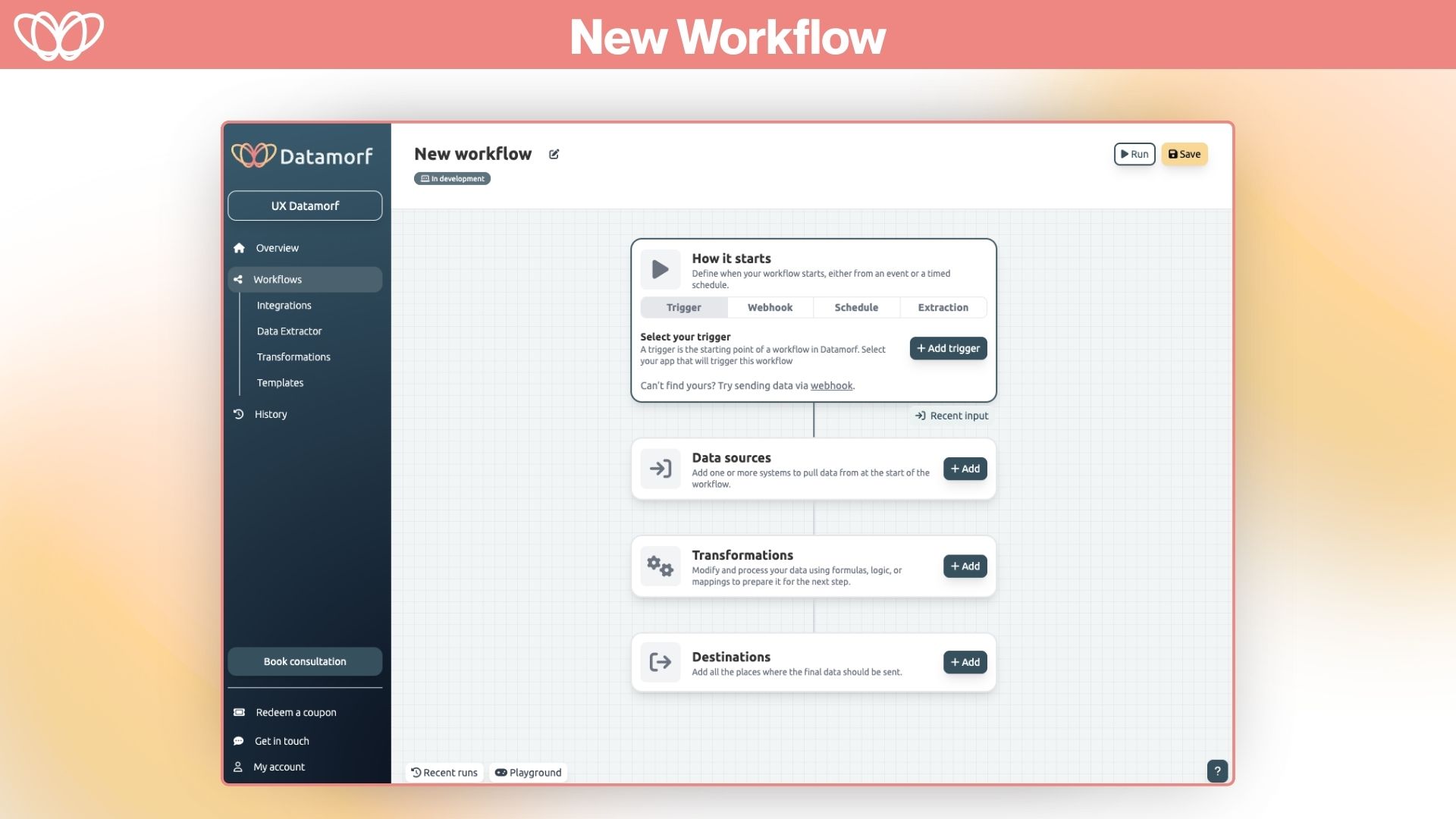Click the Workflows share icon

click(239, 279)
